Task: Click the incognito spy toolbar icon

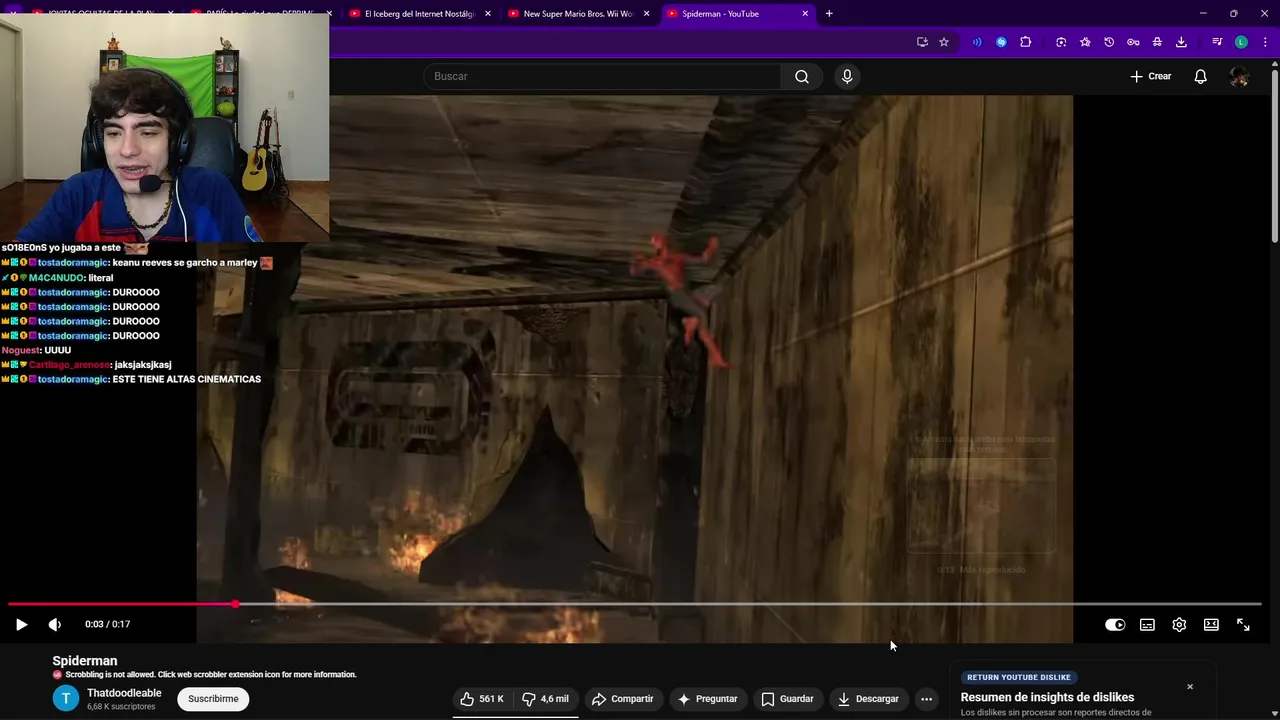Action: tap(1157, 42)
